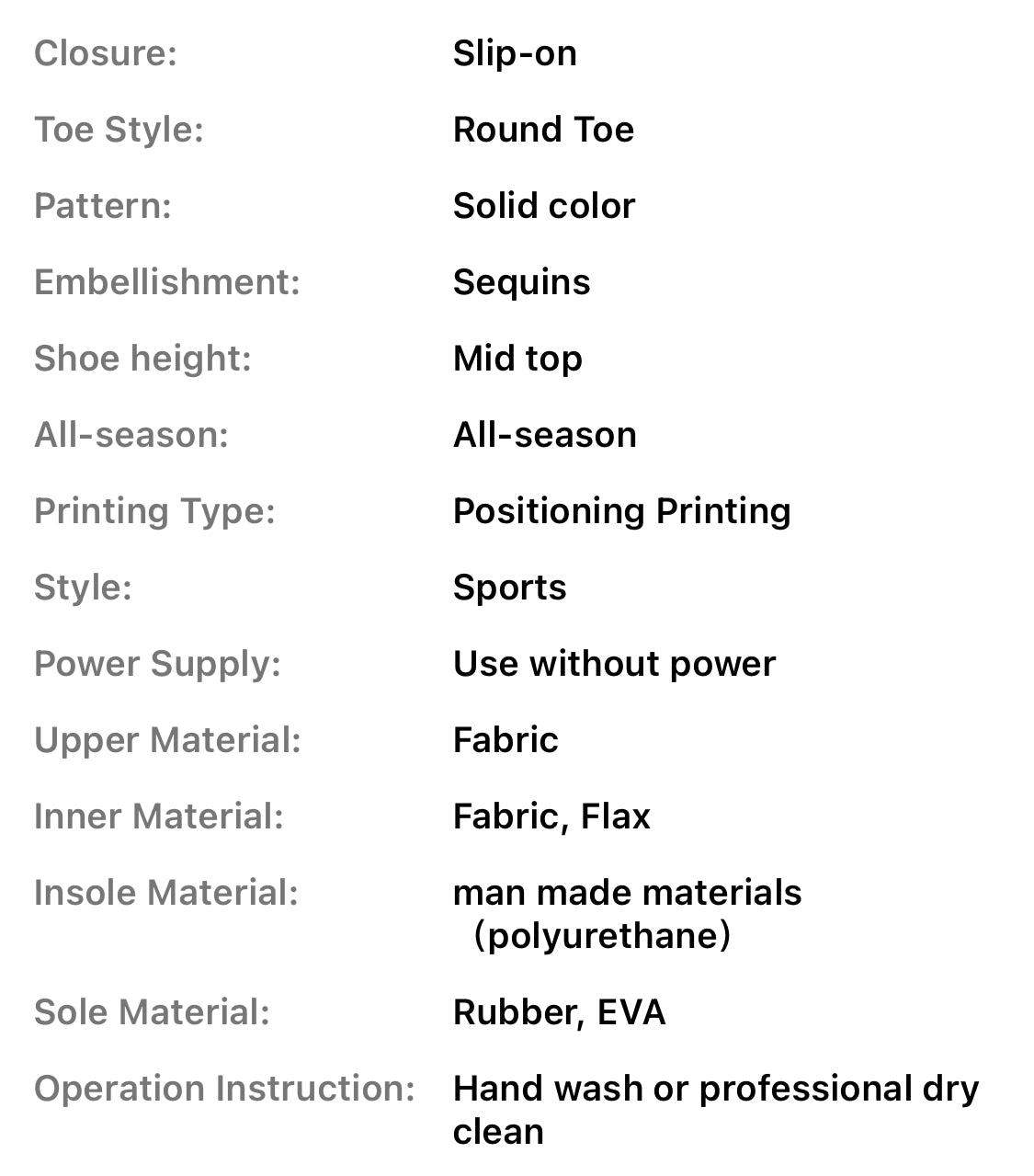Tap the "Round Toe" value text
The image size is (1034, 1176).
543,130
